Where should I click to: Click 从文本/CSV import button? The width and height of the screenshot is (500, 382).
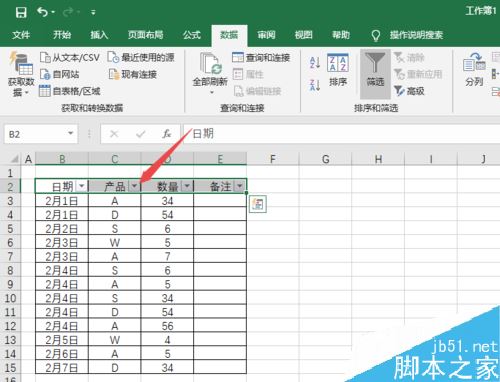coord(70,57)
